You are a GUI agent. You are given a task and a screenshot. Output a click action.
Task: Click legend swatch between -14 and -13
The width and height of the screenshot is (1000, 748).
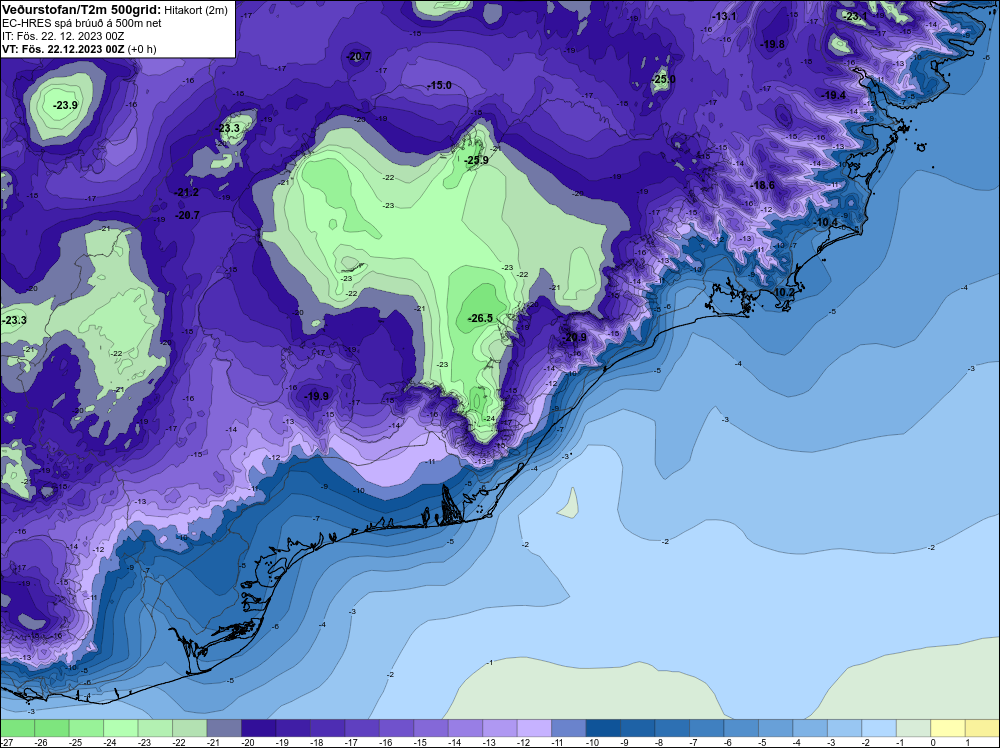466,728
